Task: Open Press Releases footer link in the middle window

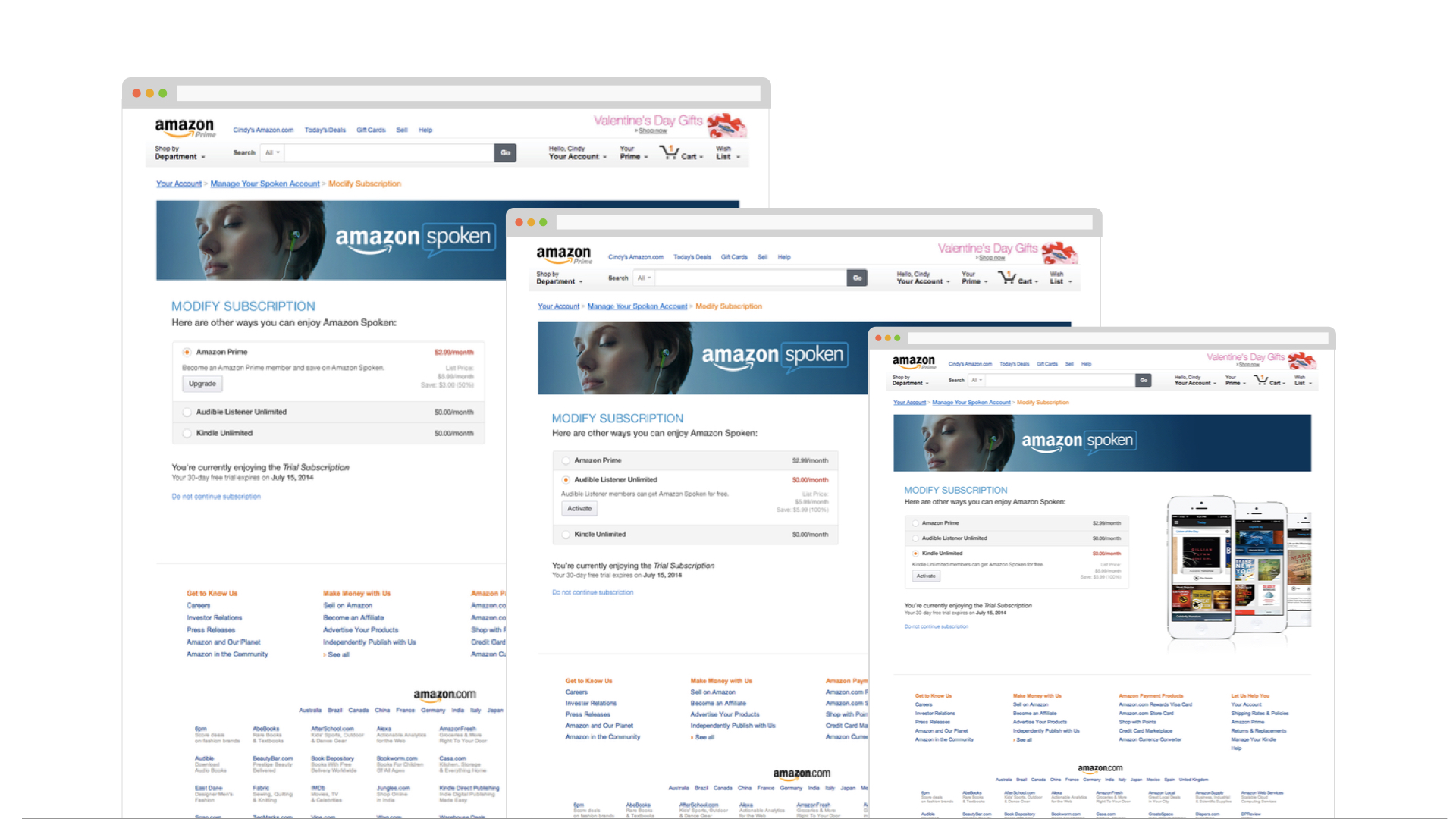Action: (588, 714)
